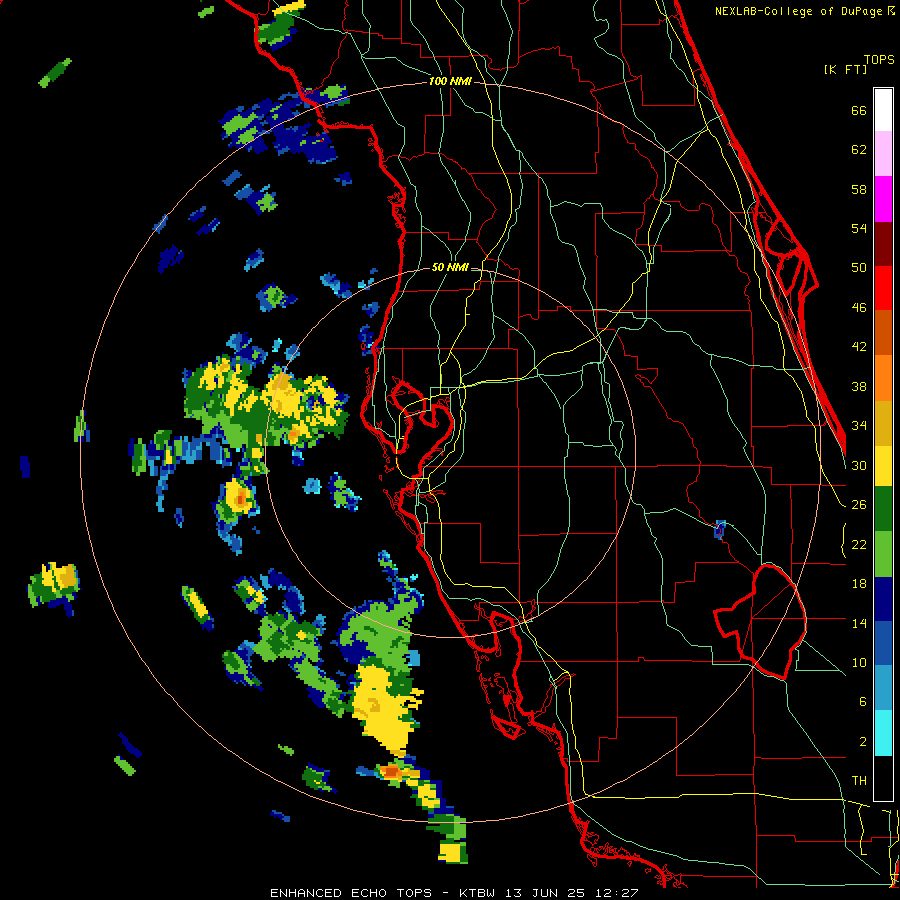Click the legend value "46"
The height and width of the screenshot is (900, 900).
click(x=859, y=308)
